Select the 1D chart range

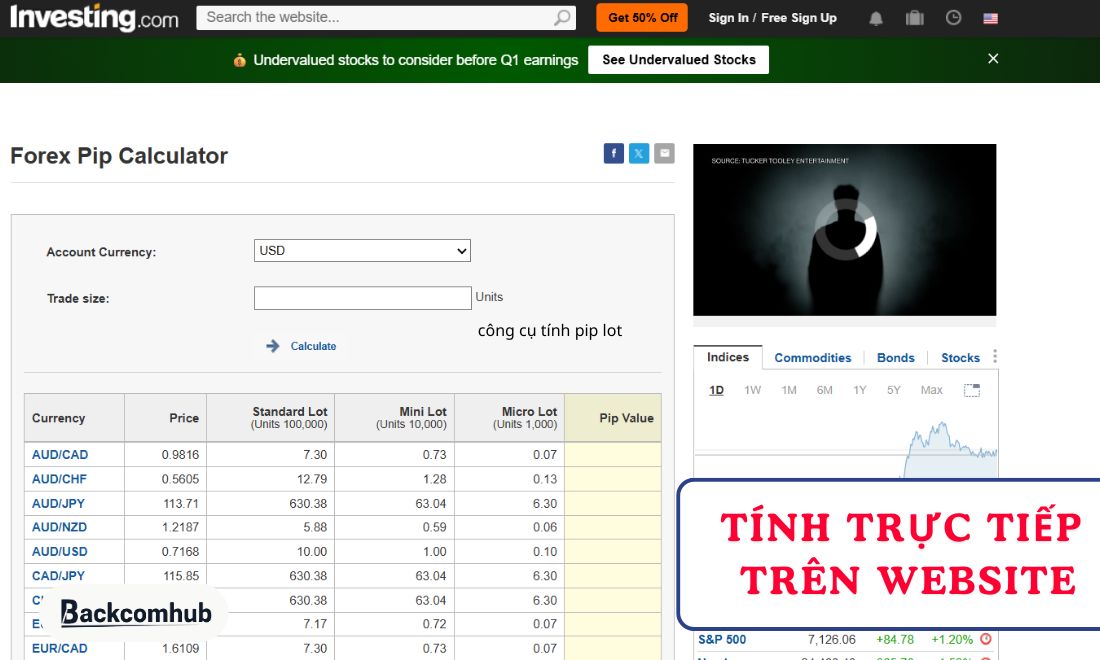pos(716,390)
